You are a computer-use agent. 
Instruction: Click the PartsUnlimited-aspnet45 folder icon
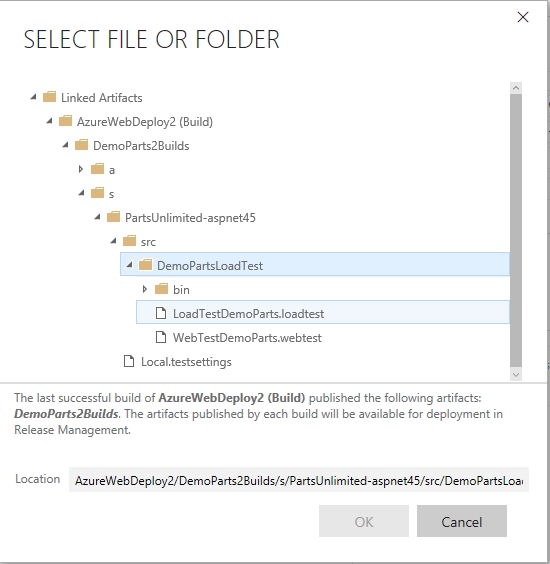[113, 217]
